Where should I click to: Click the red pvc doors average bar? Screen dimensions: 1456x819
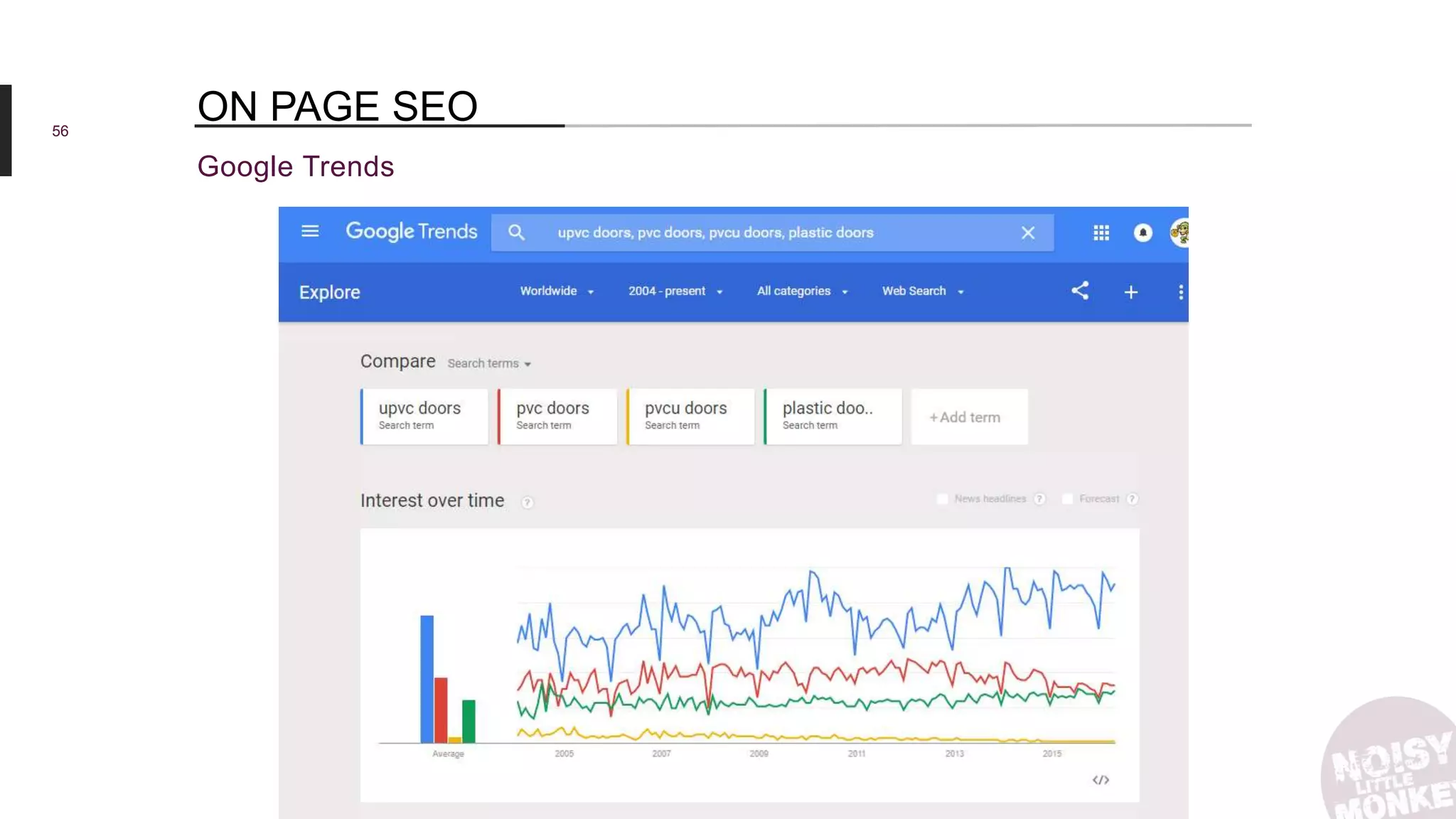pos(441,710)
